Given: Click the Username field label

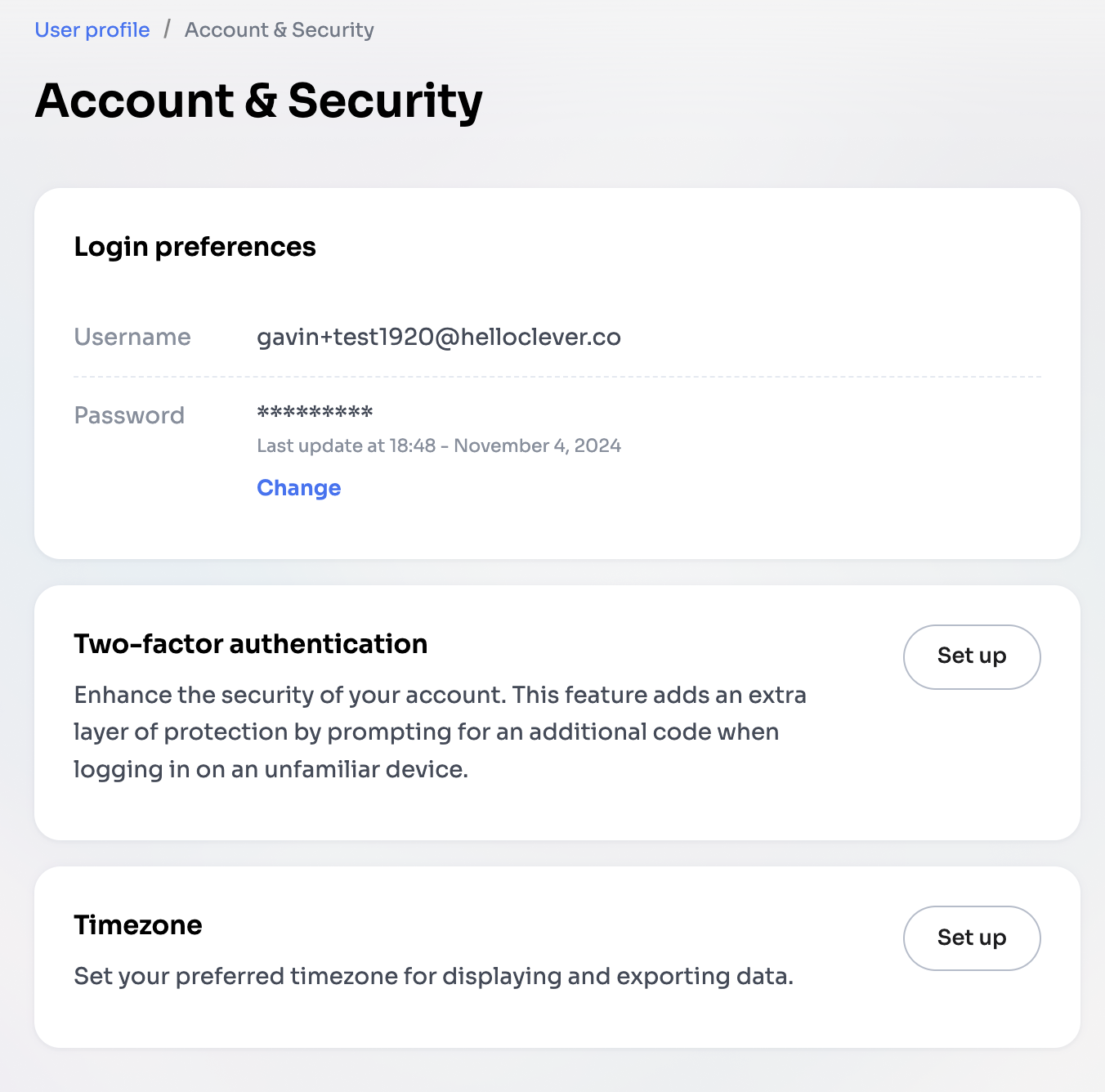Looking at the screenshot, I should click(x=132, y=337).
